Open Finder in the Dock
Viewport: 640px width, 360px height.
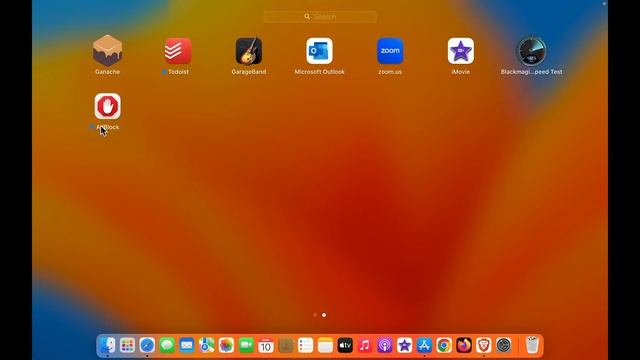pos(108,345)
